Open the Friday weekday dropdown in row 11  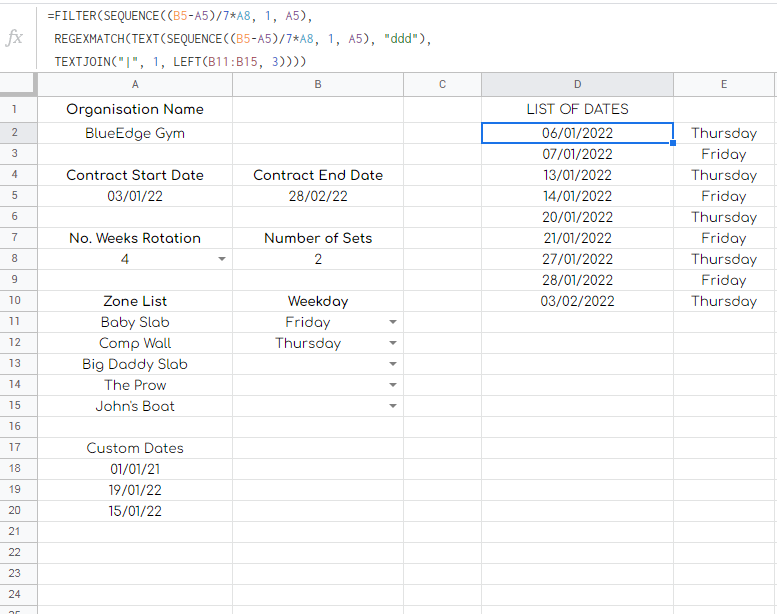[x=393, y=322]
